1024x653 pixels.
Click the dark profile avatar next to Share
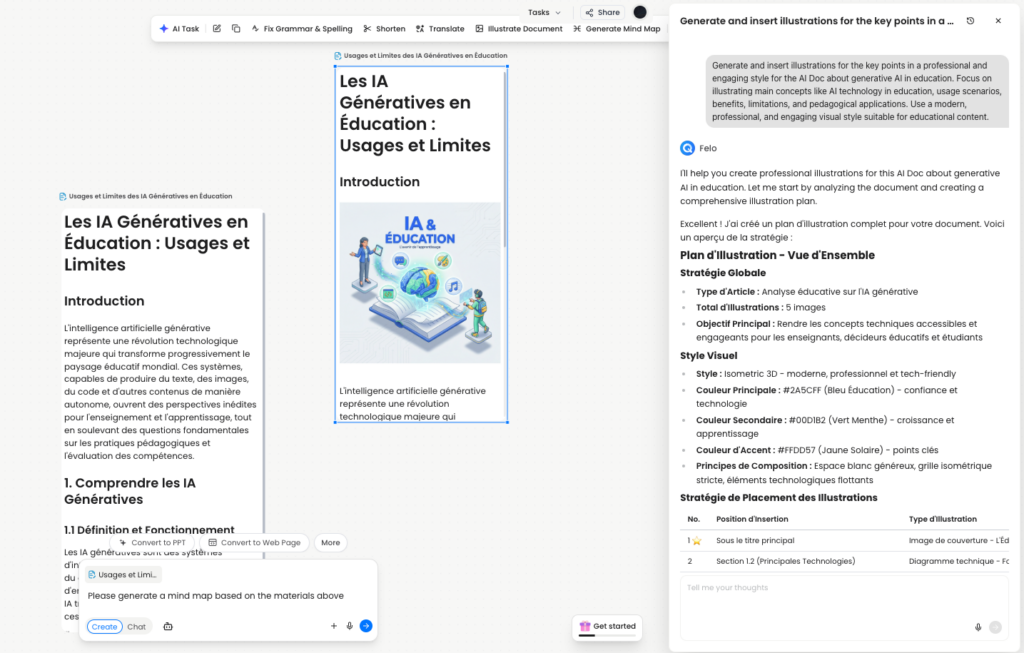tap(640, 12)
